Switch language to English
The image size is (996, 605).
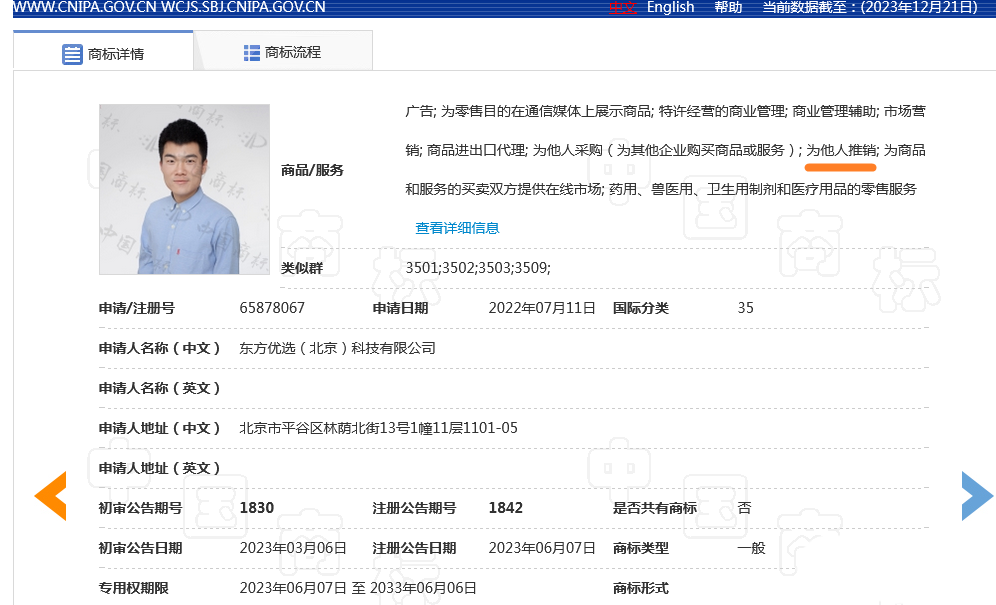[x=670, y=8]
